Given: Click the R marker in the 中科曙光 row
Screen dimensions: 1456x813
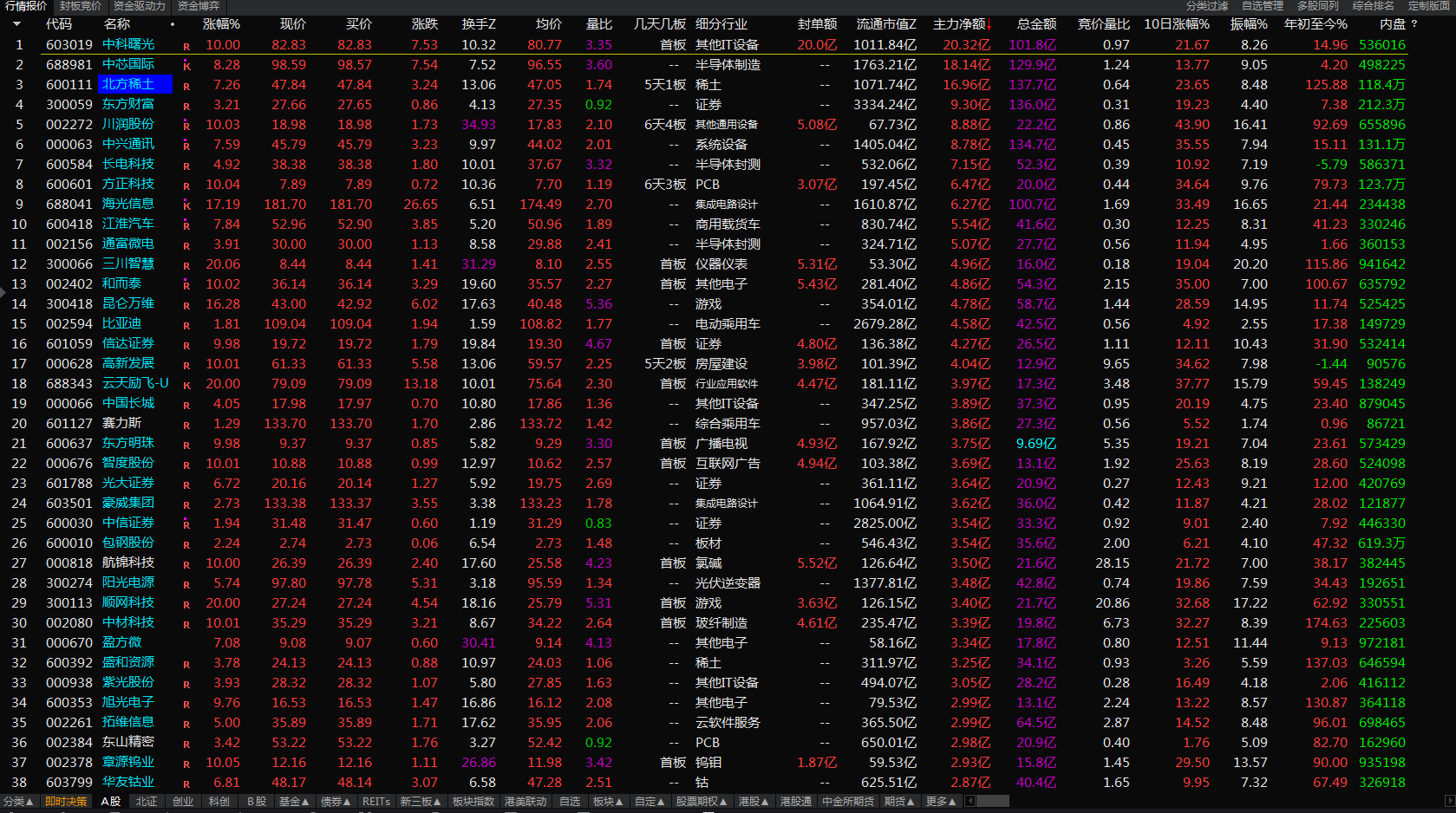Looking at the screenshot, I should (186, 46).
